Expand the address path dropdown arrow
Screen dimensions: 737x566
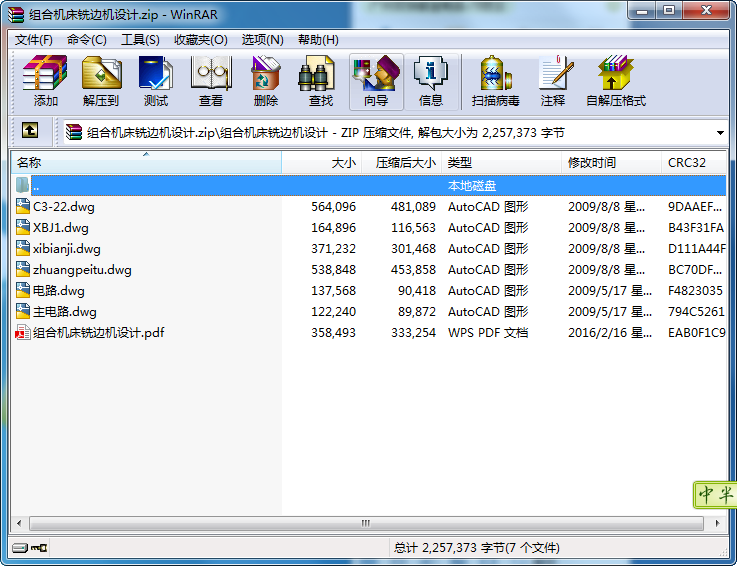pos(720,132)
